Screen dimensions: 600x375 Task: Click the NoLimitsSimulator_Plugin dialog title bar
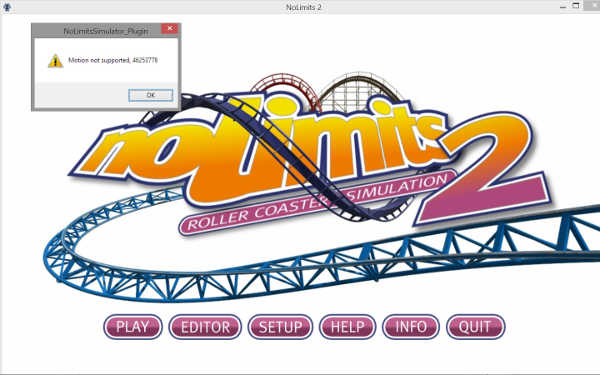click(x=96, y=31)
